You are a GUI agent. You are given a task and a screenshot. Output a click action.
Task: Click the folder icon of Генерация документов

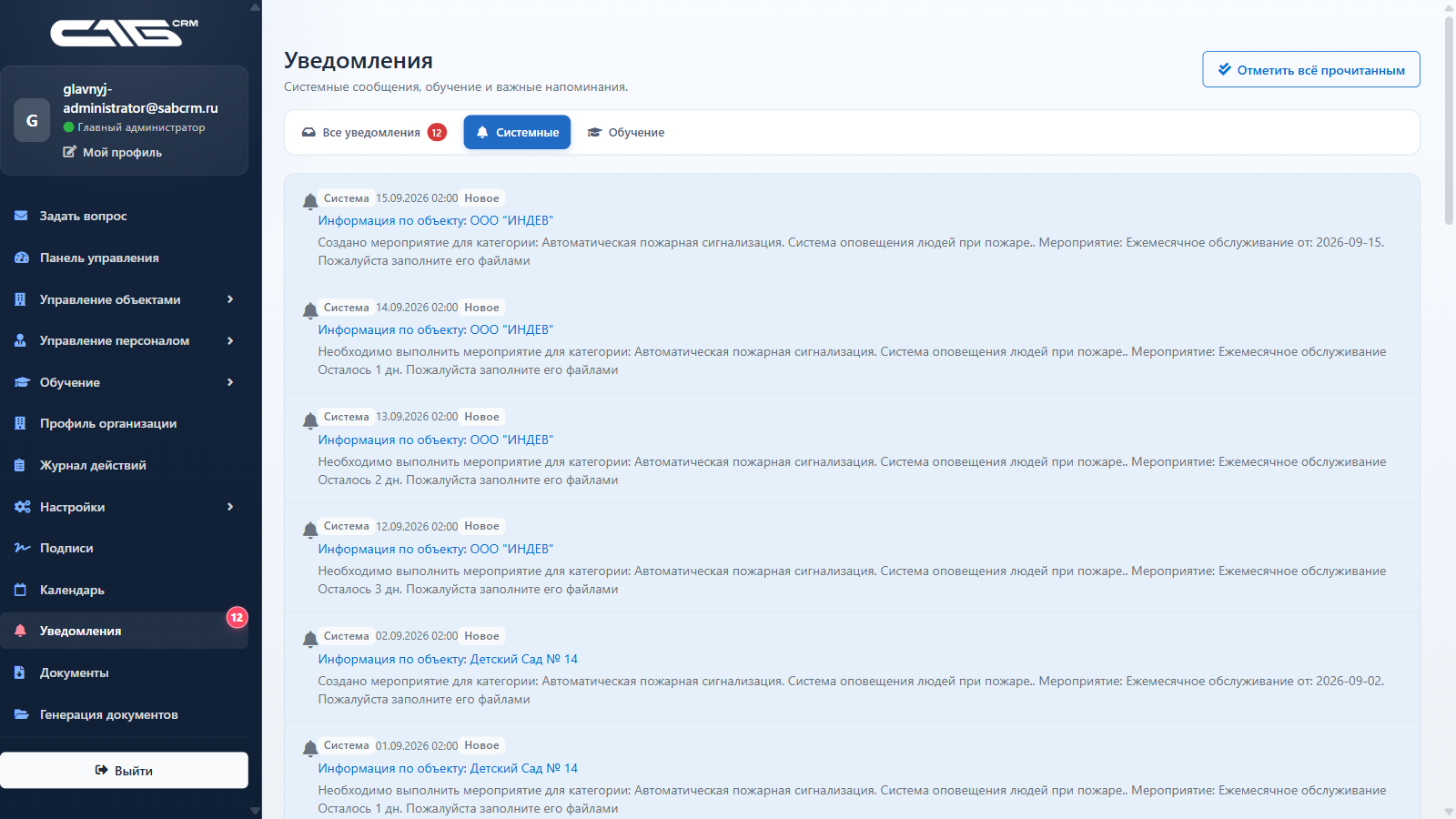22,714
